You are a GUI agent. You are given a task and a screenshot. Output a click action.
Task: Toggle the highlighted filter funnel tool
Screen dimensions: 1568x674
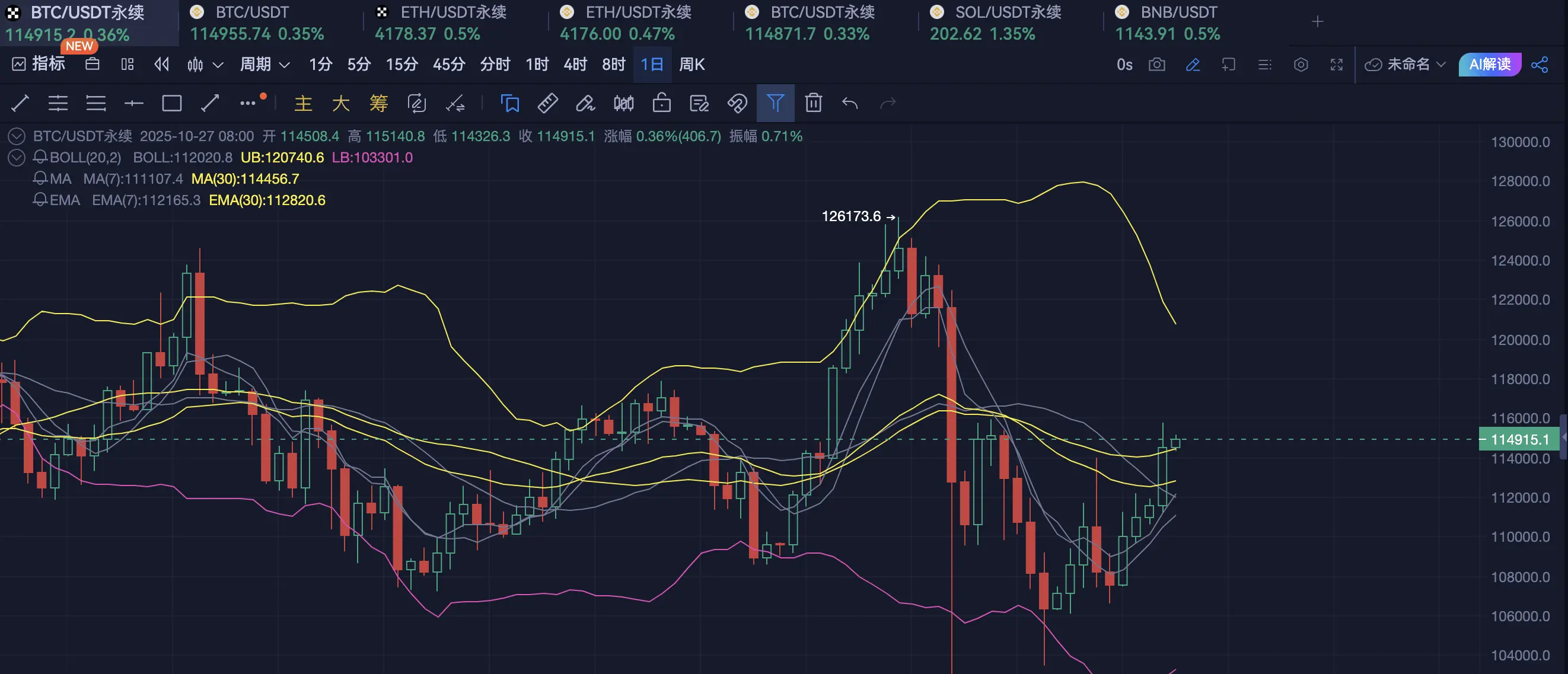pos(775,103)
